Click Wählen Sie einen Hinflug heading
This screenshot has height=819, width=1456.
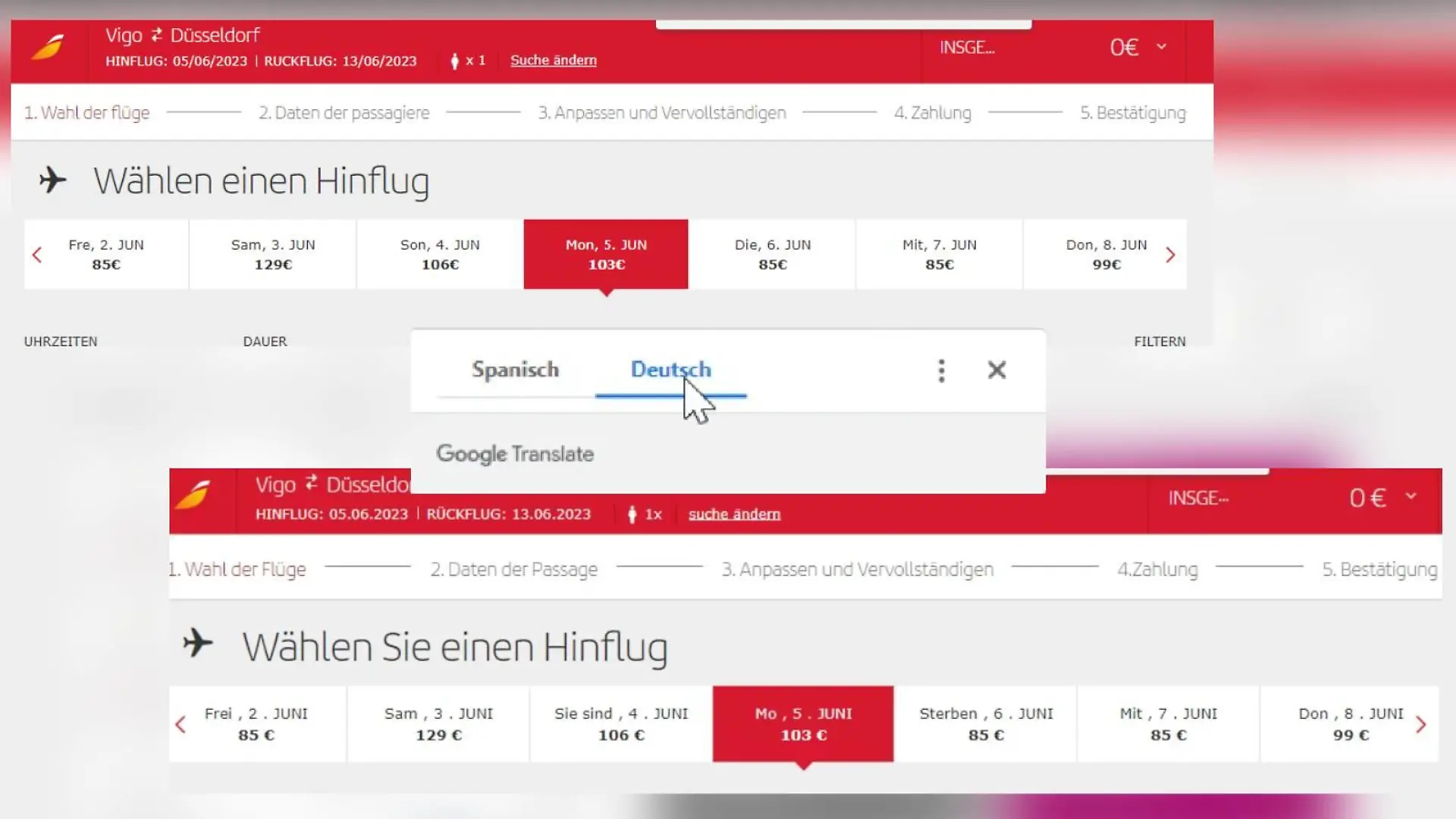coord(455,648)
